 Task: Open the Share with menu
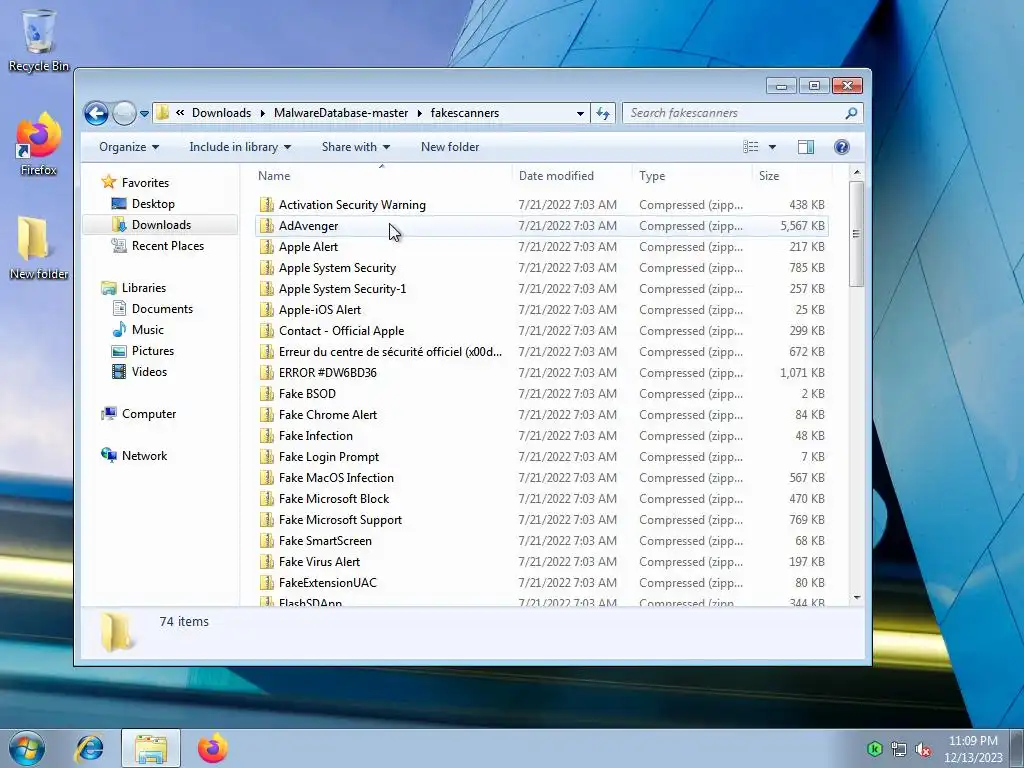coord(355,147)
